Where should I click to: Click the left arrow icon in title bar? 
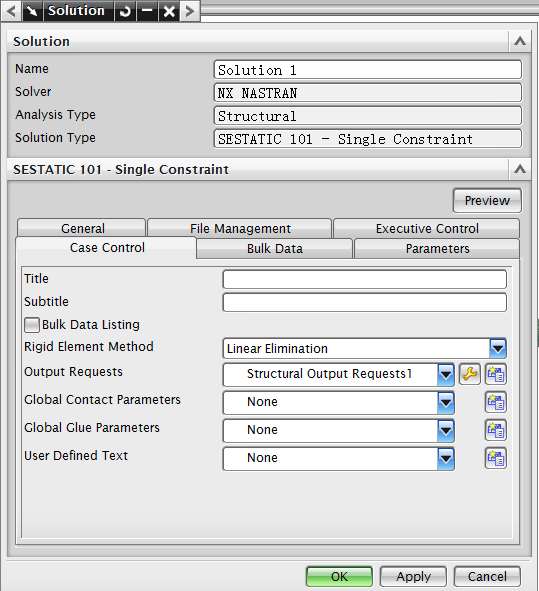11,11
